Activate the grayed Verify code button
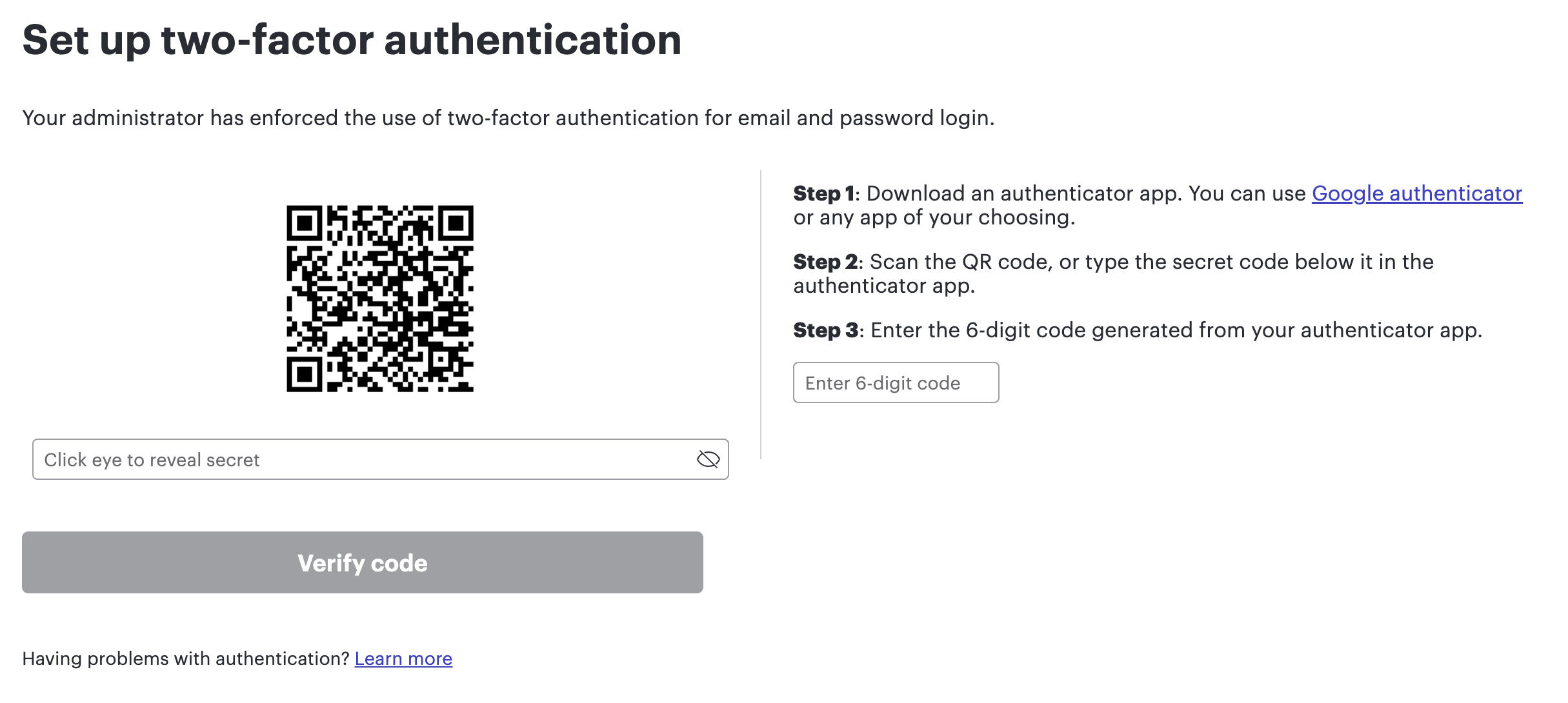The image size is (1568, 703). click(x=363, y=562)
